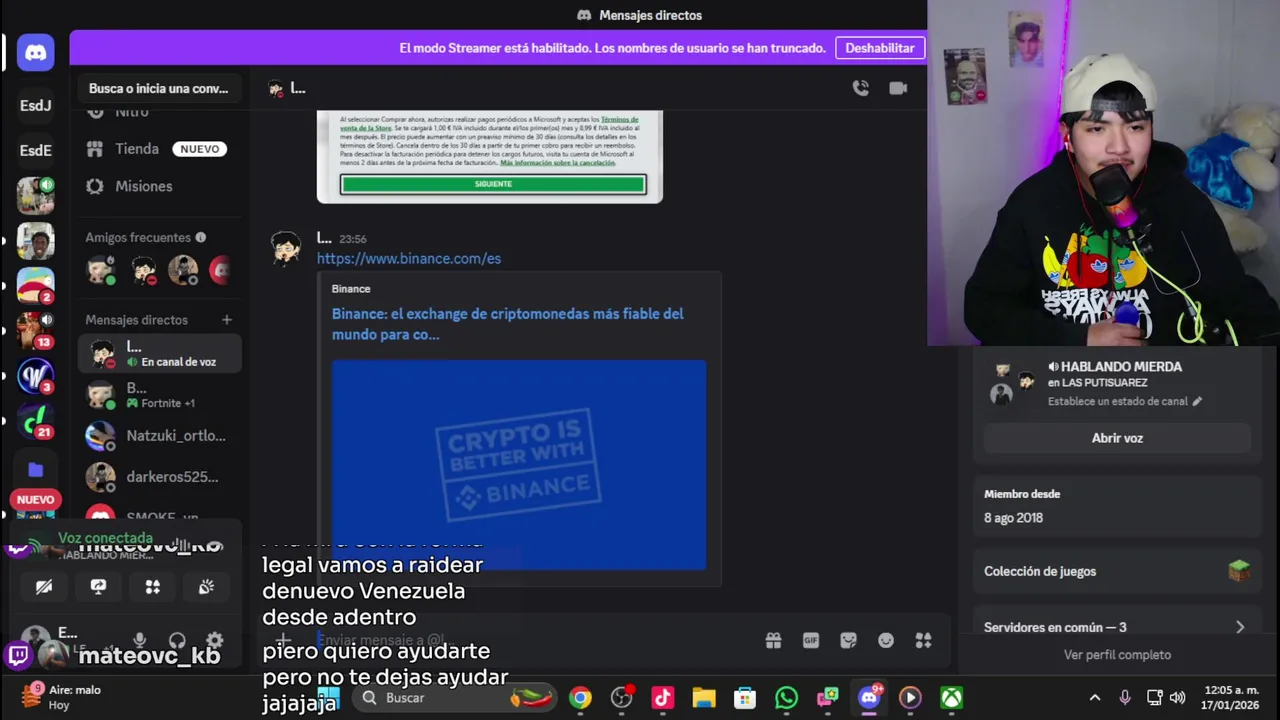This screenshot has height=720, width=1280.
Task: Click the Binance embed preview image
Action: 519,465
